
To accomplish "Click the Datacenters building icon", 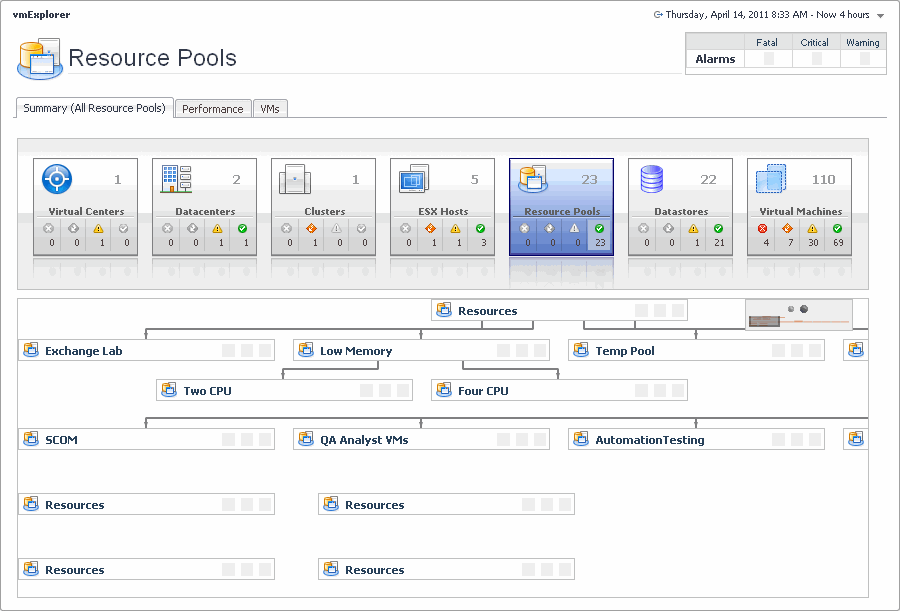I will click(176, 180).
